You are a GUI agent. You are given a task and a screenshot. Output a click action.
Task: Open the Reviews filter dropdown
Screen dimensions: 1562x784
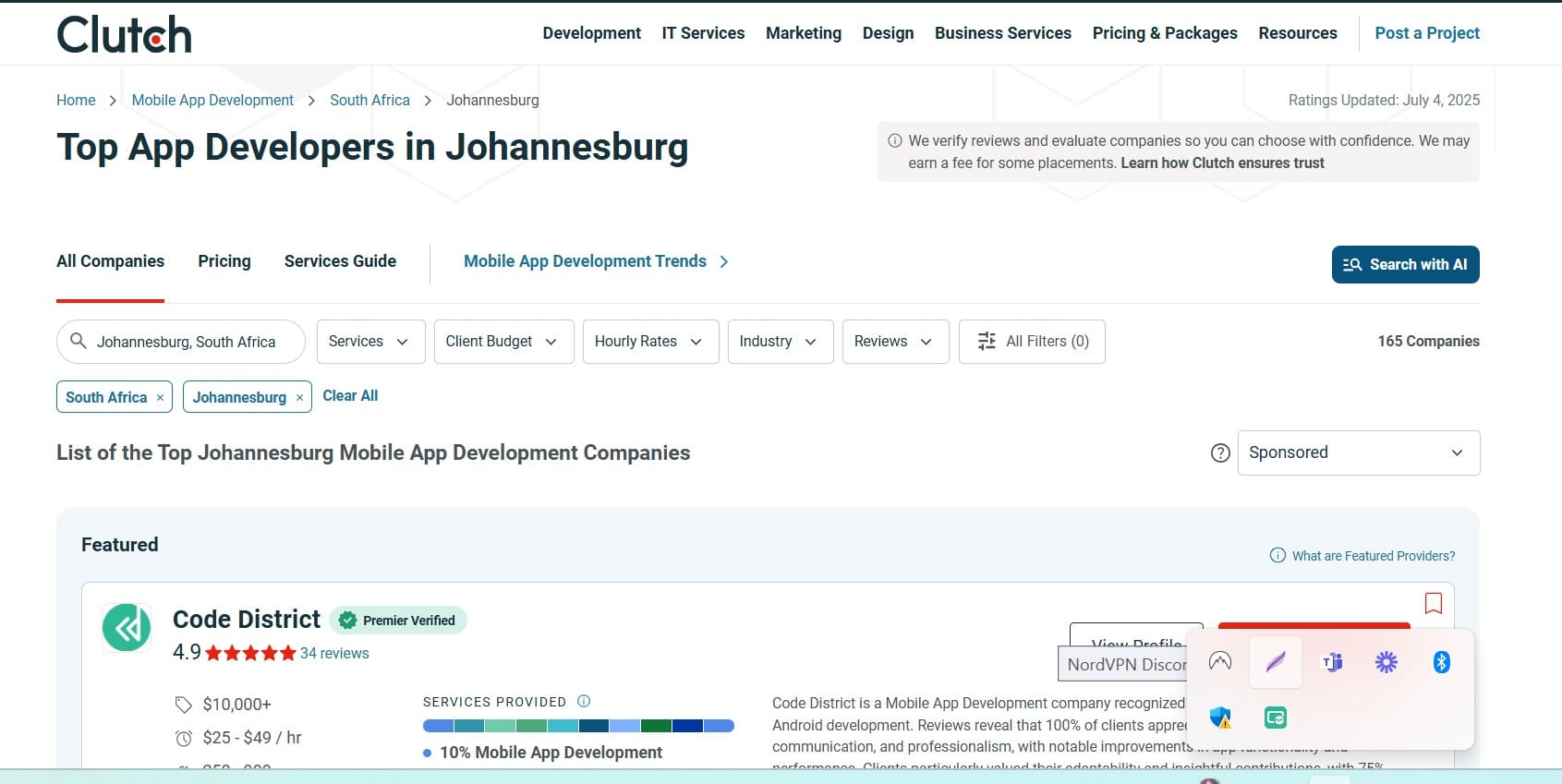pos(895,342)
